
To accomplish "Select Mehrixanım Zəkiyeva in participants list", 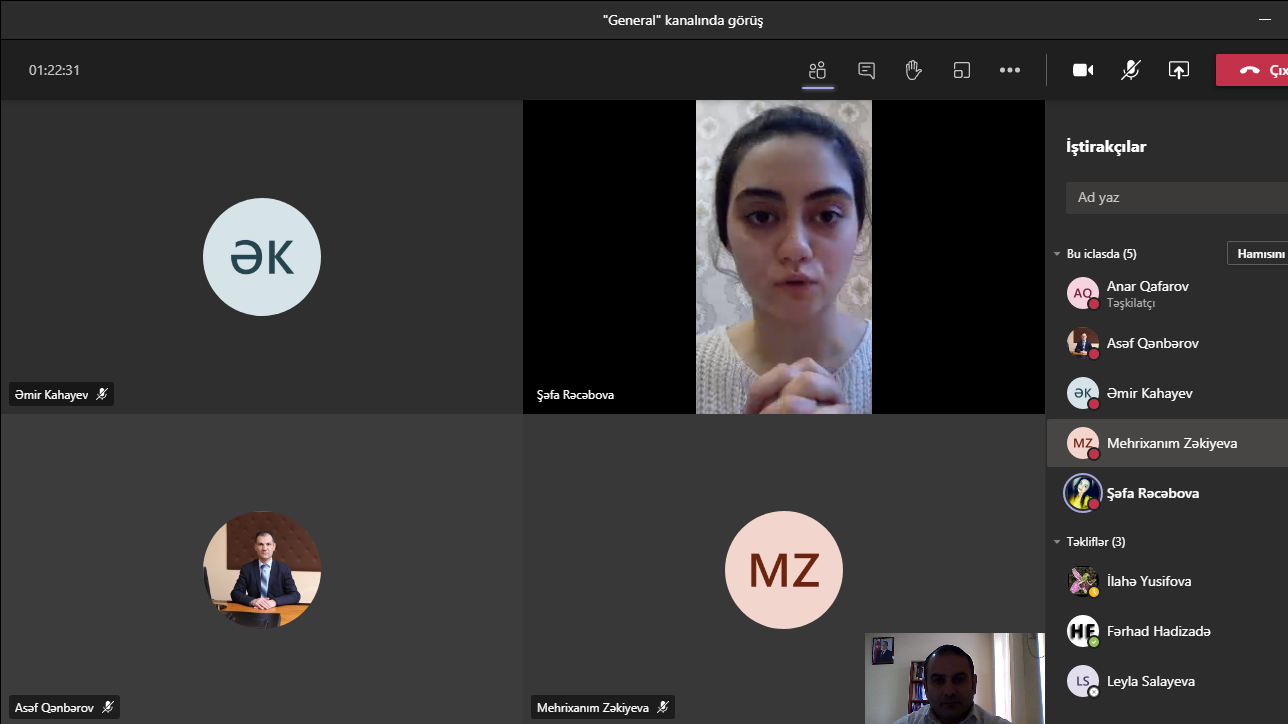I will tap(1171, 443).
